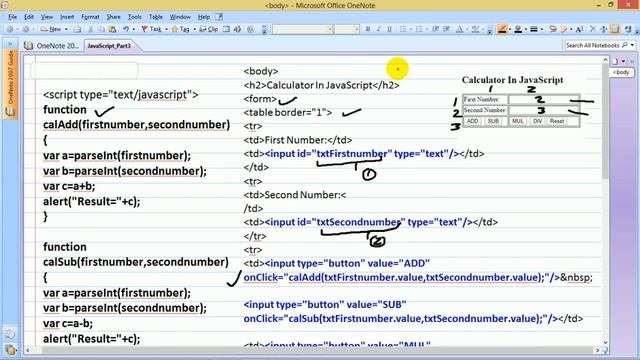Viewport: 640px width, 360px height.
Task: Select the <body page tab
Action: pyautogui.click(x=622, y=72)
